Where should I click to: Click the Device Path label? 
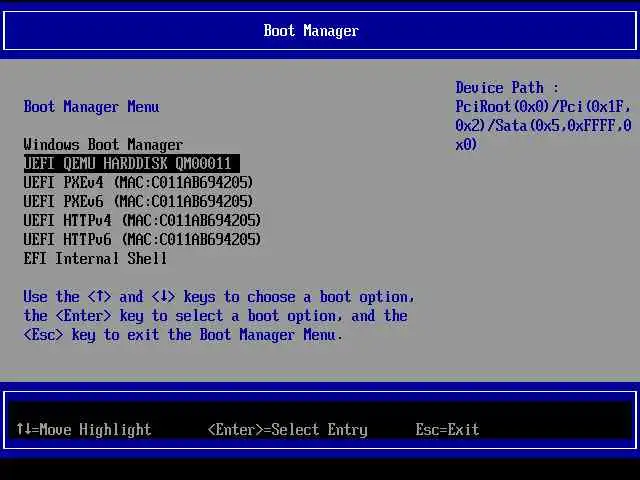[x=507, y=87]
